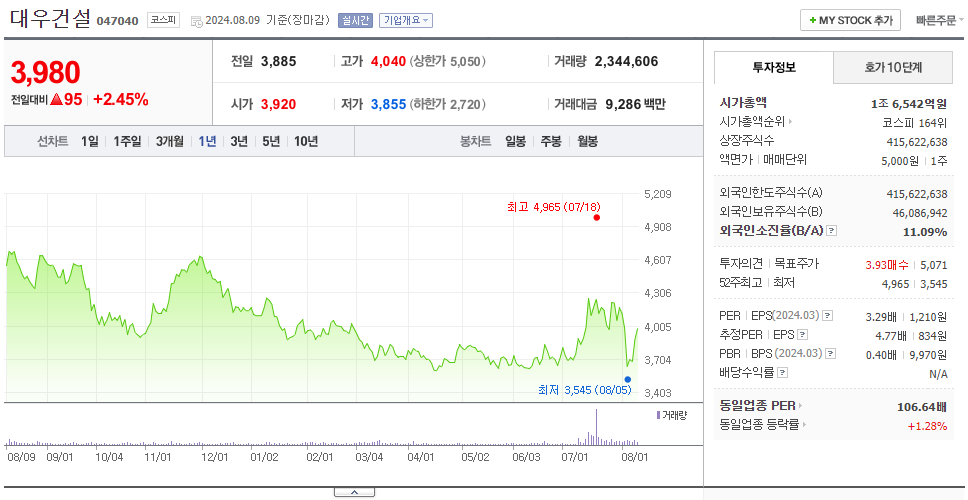Screen dimensions: 968x500
Task: Show the 월봉 candlestick chart
Action: coord(587,141)
